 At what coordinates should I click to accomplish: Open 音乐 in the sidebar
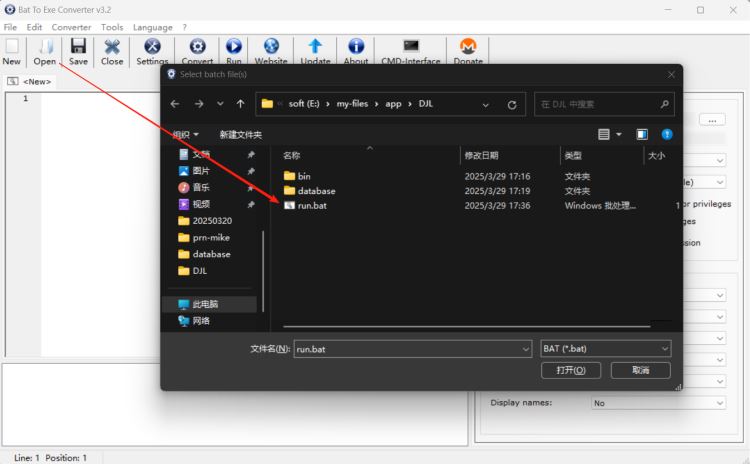click(x=201, y=188)
